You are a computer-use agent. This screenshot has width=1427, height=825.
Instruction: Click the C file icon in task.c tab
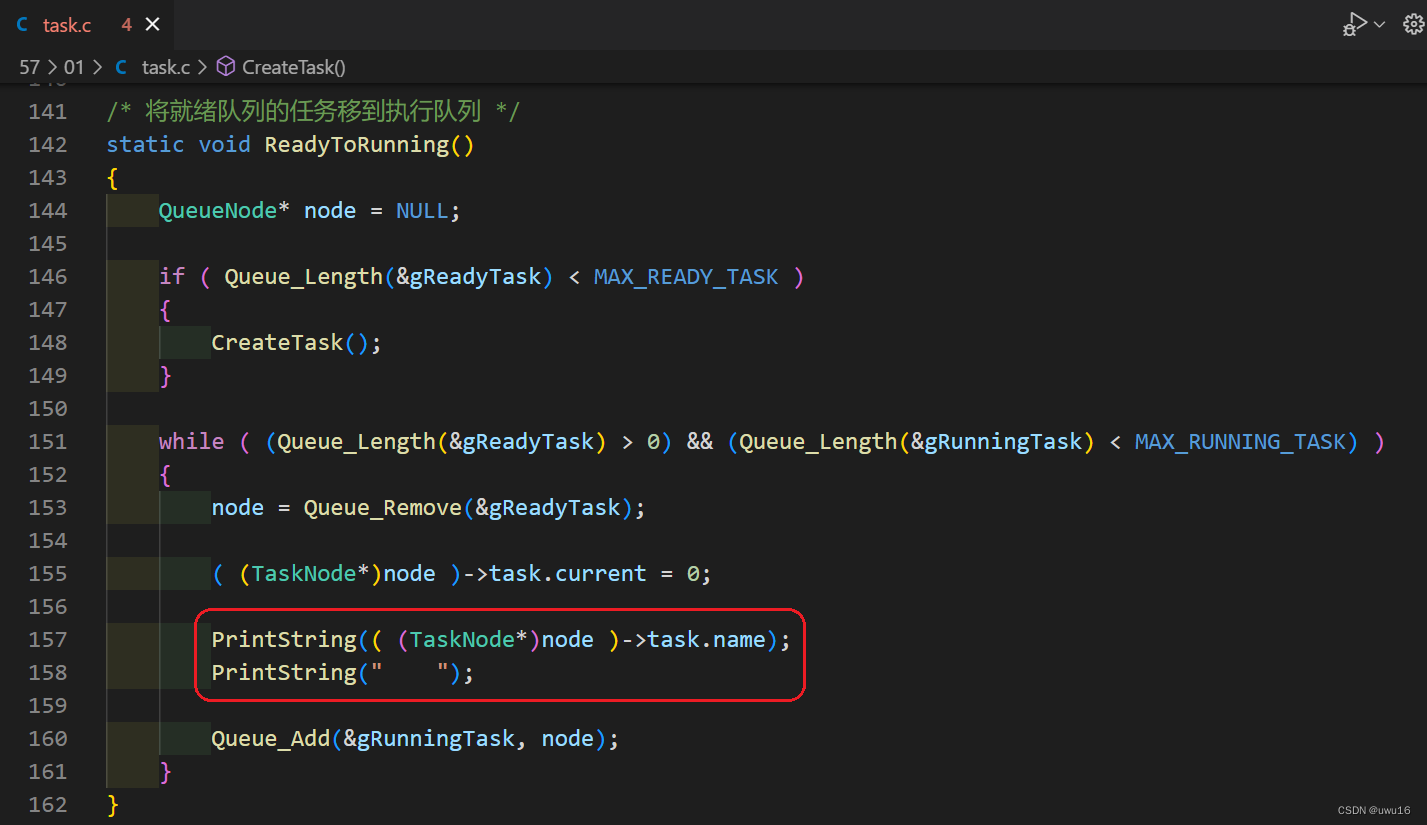[22, 25]
